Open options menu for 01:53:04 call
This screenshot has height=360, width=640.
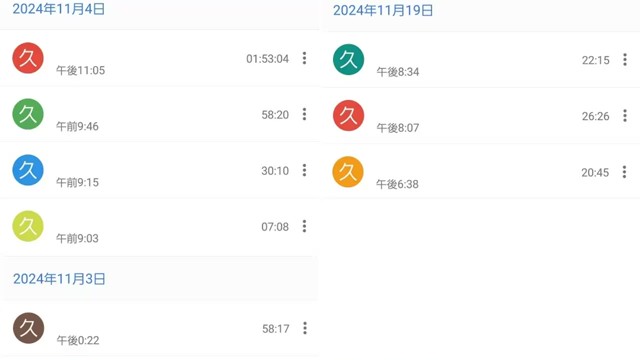[x=304, y=58]
